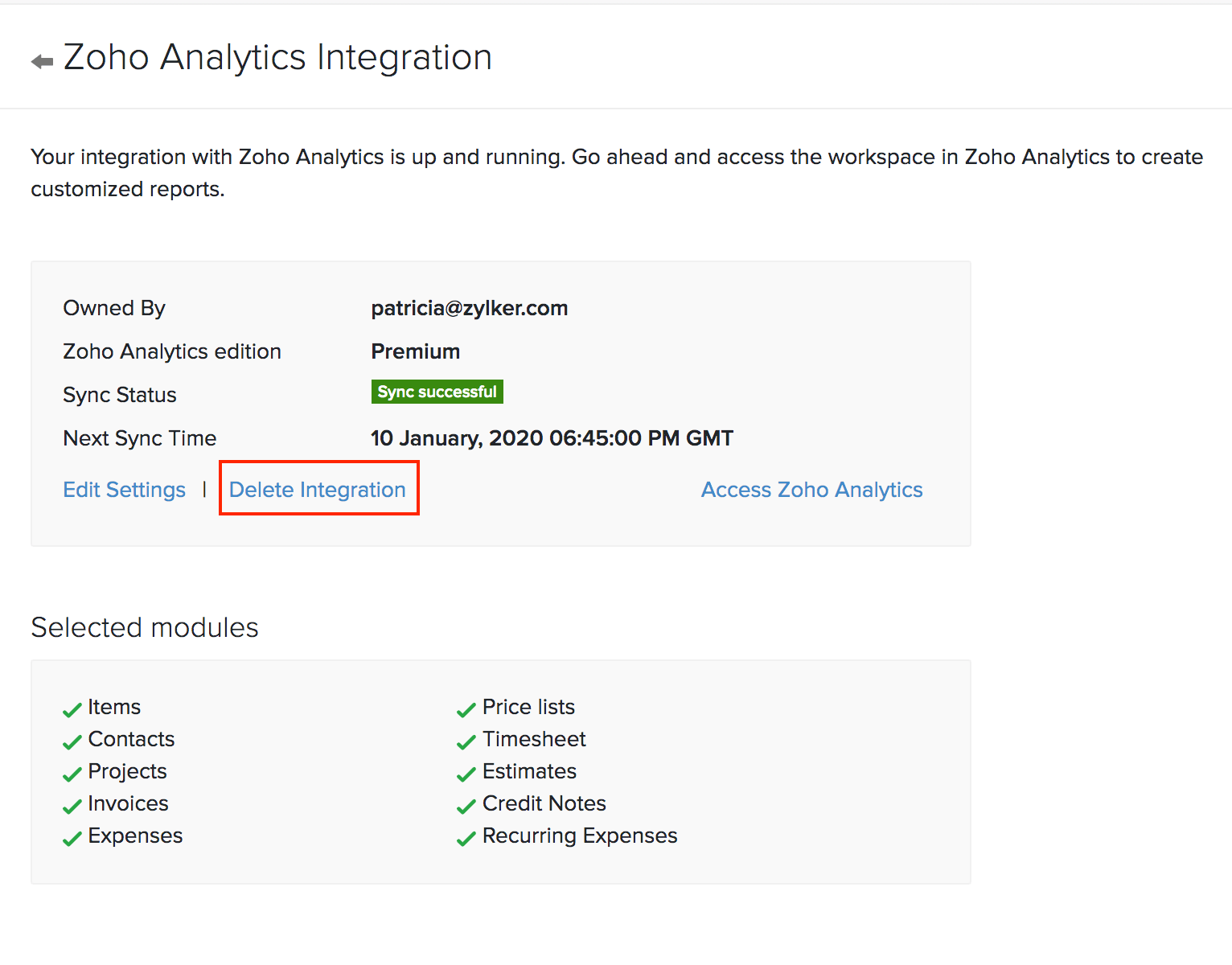This screenshot has height=965, width=1232.
Task: Click the checkmark next to Timesheet
Action: [x=466, y=741]
